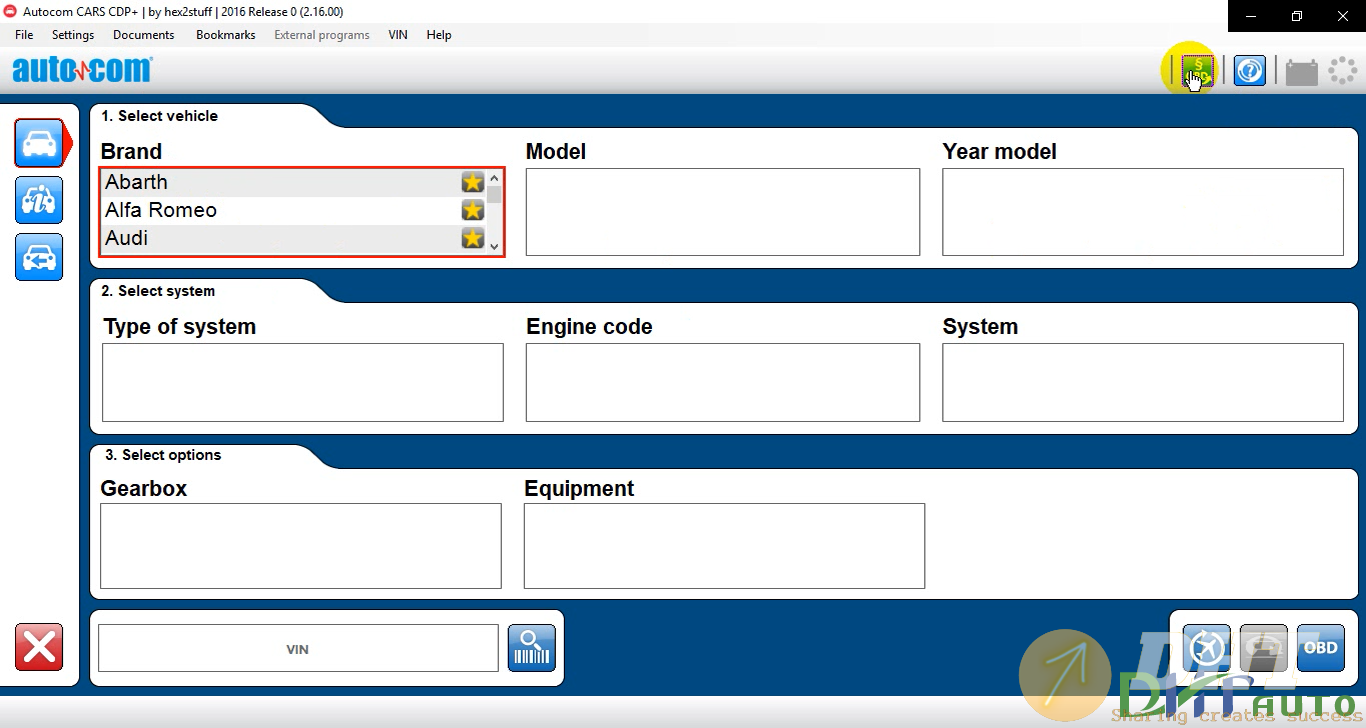Open the VIN menu
This screenshot has width=1366, height=728.
(x=398, y=35)
